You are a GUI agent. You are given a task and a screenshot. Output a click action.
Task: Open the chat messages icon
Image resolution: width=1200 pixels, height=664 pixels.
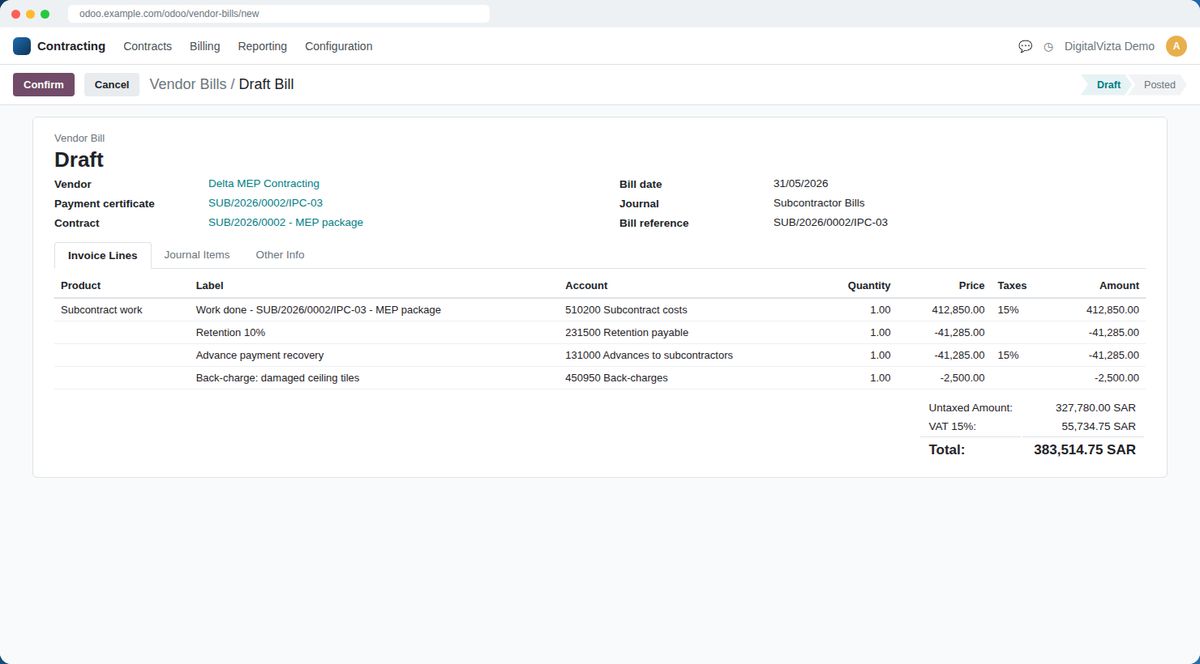point(1025,46)
